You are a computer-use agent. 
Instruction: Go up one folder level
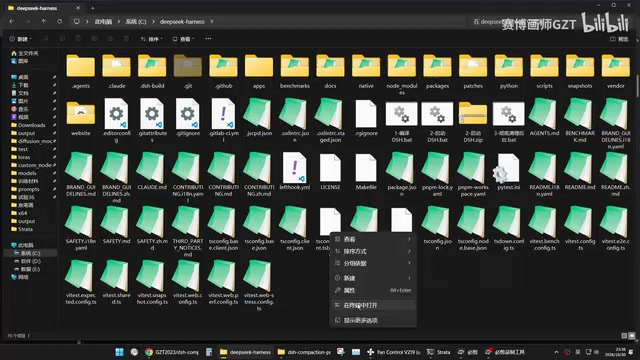pos(44,21)
